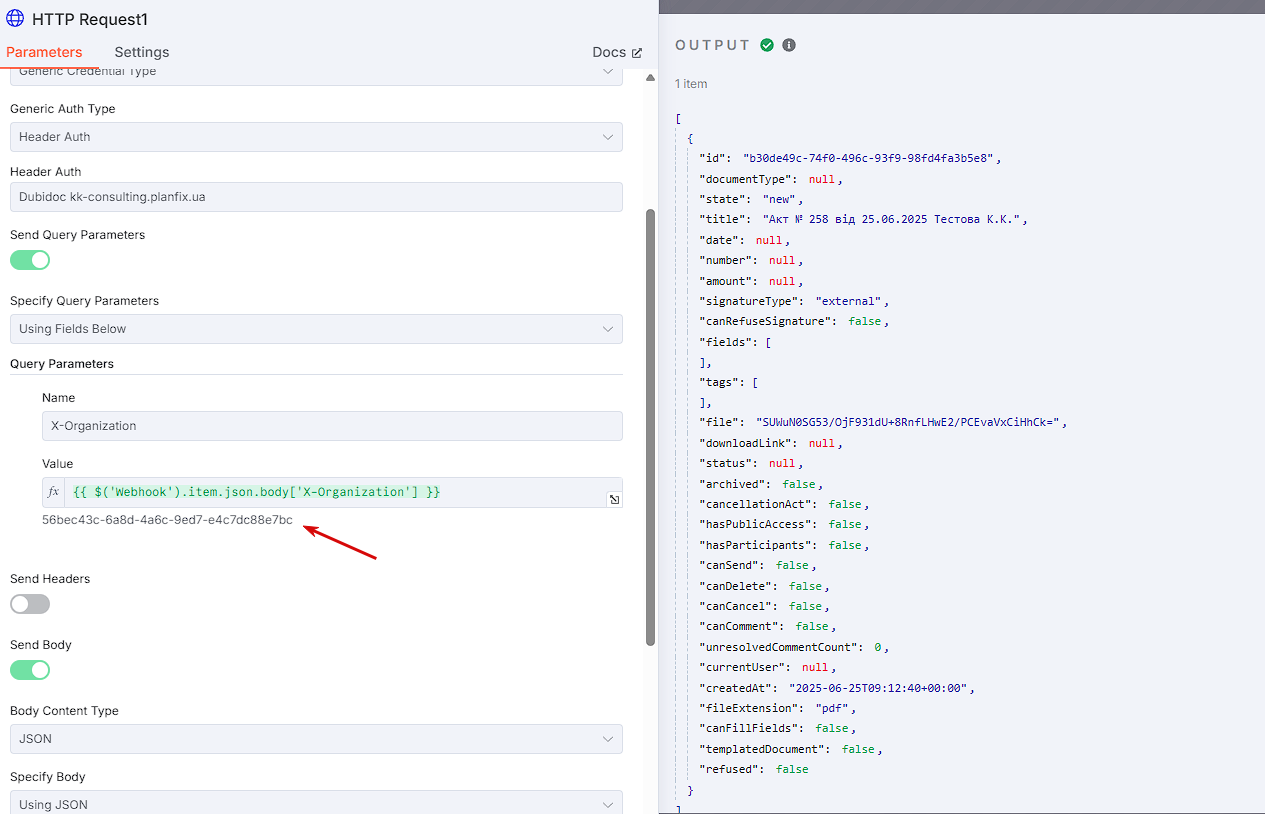This screenshot has width=1265, height=814.
Task: Switch to the Settings tab
Action: coord(142,52)
